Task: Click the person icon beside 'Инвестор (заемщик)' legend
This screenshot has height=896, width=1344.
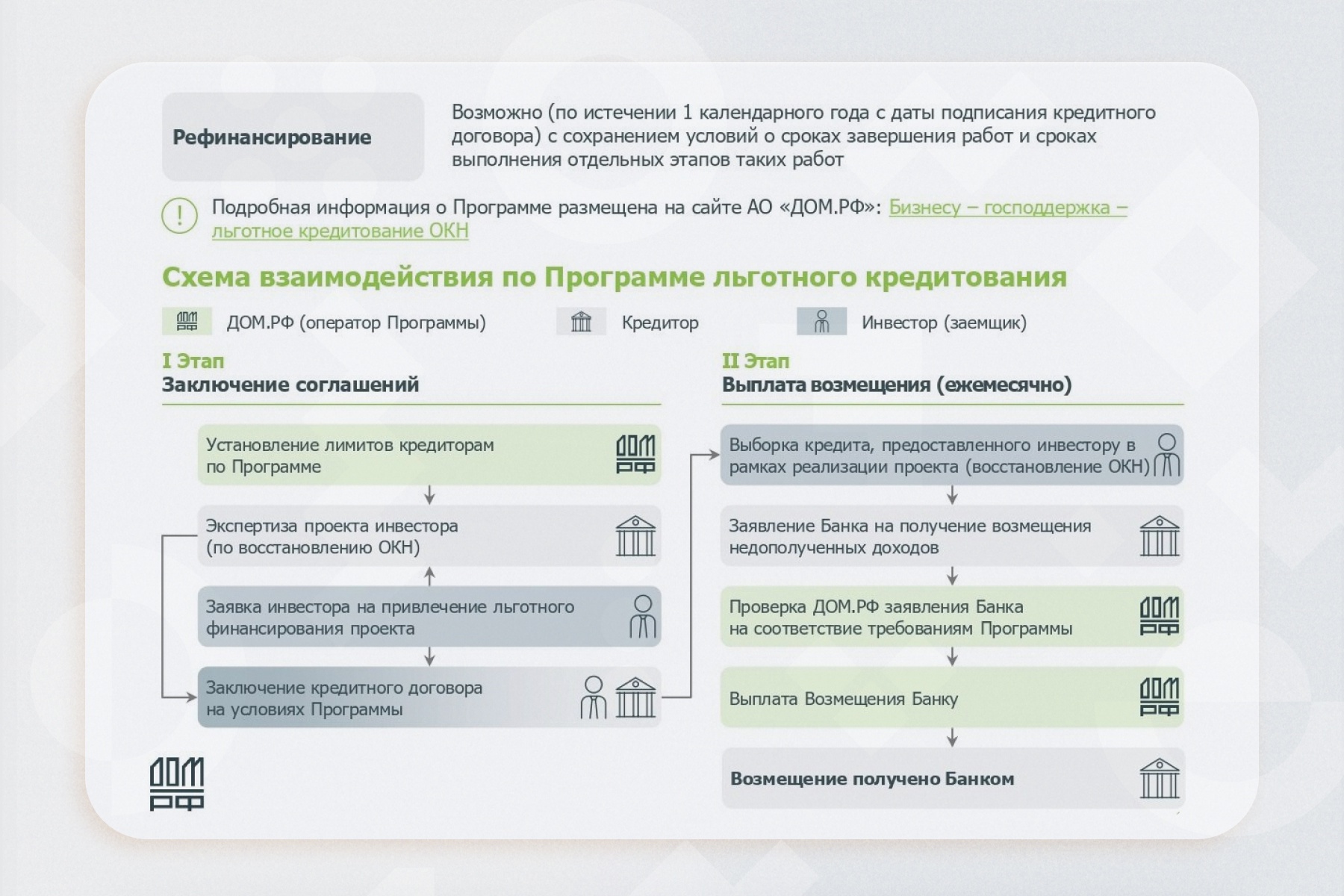Action: coord(821,322)
